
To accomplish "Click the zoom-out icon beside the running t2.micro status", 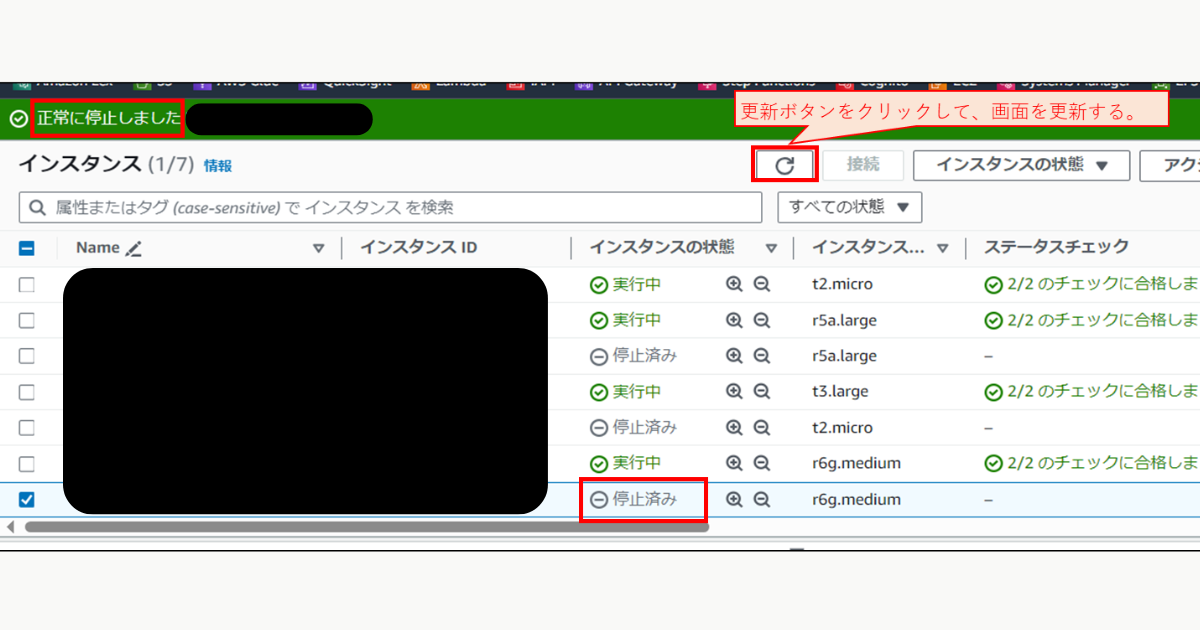I will point(762,283).
